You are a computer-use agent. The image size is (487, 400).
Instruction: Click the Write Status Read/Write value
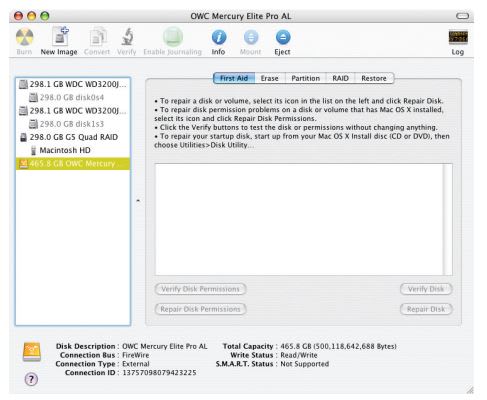(299, 355)
